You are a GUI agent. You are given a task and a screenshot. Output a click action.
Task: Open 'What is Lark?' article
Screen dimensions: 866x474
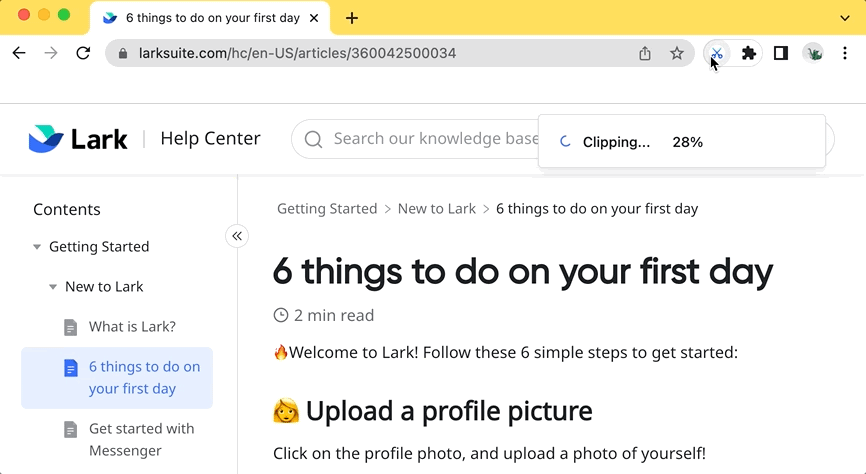pyautogui.click(x=132, y=327)
